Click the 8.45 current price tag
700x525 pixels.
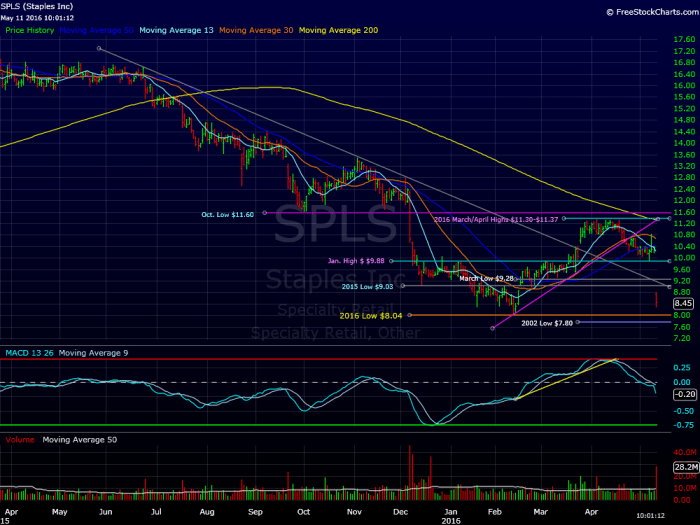pyautogui.click(x=683, y=304)
